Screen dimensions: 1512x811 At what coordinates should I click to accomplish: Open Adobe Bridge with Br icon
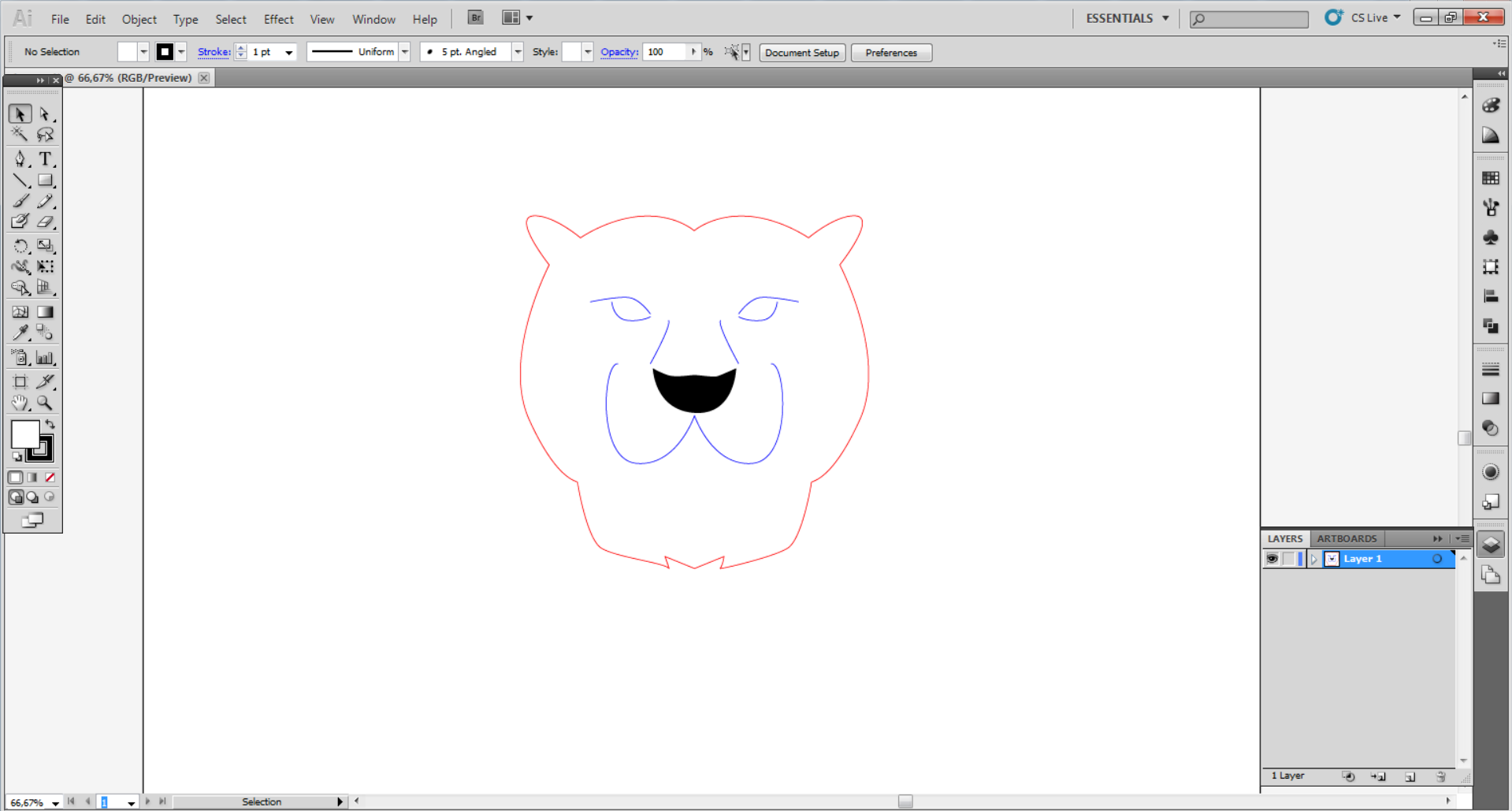click(475, 17)
